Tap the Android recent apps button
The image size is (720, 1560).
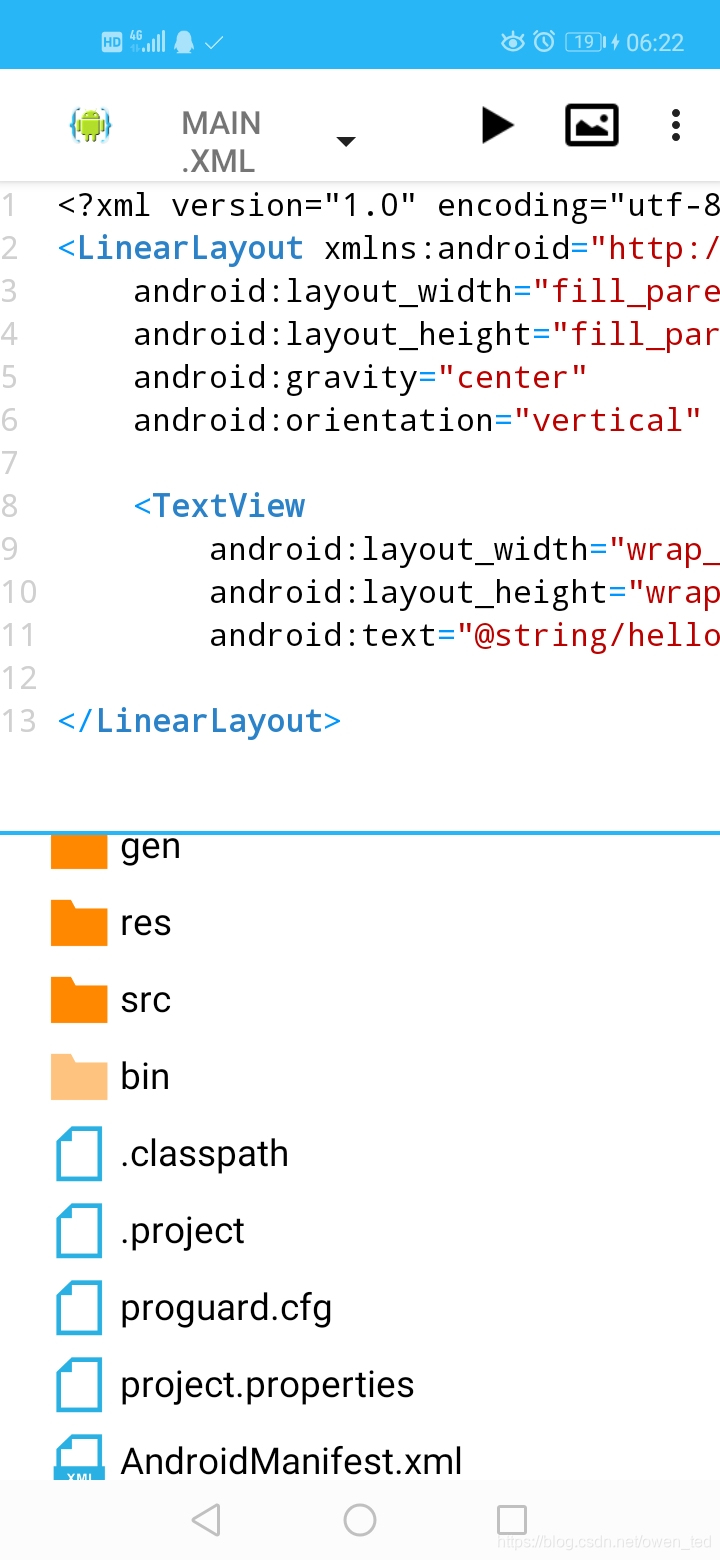[512, 1520]
